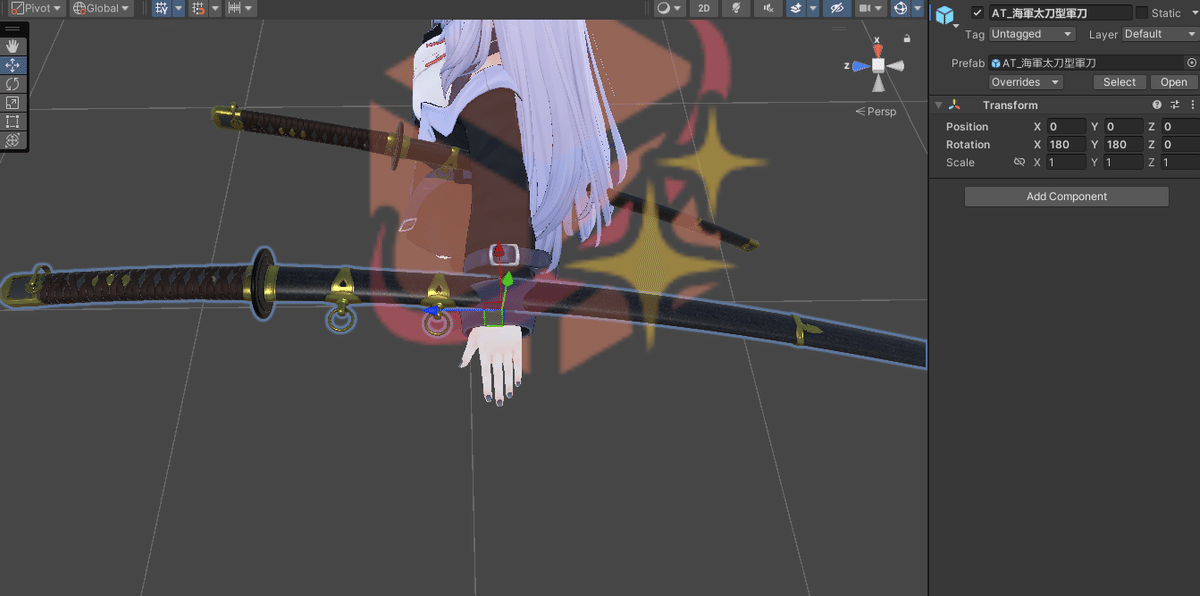The image size is (1200, 596).
Task: Click the 2D view toggle button
Action: pos(703,8)
